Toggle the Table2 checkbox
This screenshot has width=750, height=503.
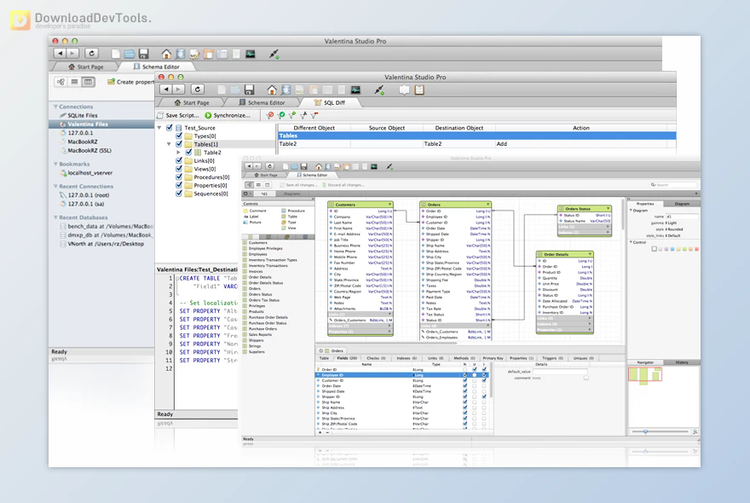188,152
